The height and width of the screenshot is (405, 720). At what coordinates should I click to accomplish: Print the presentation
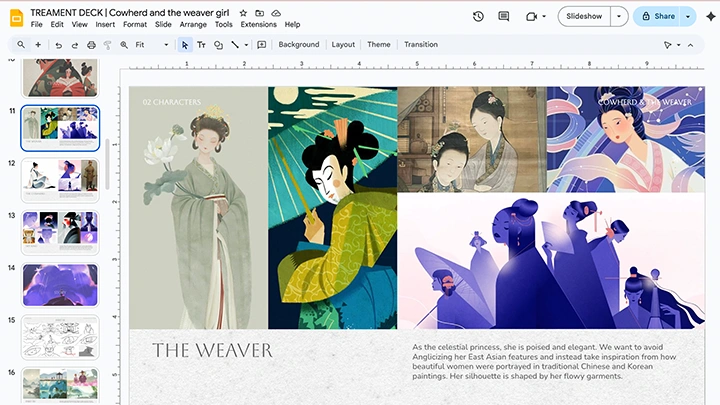(x=91, y=45)
